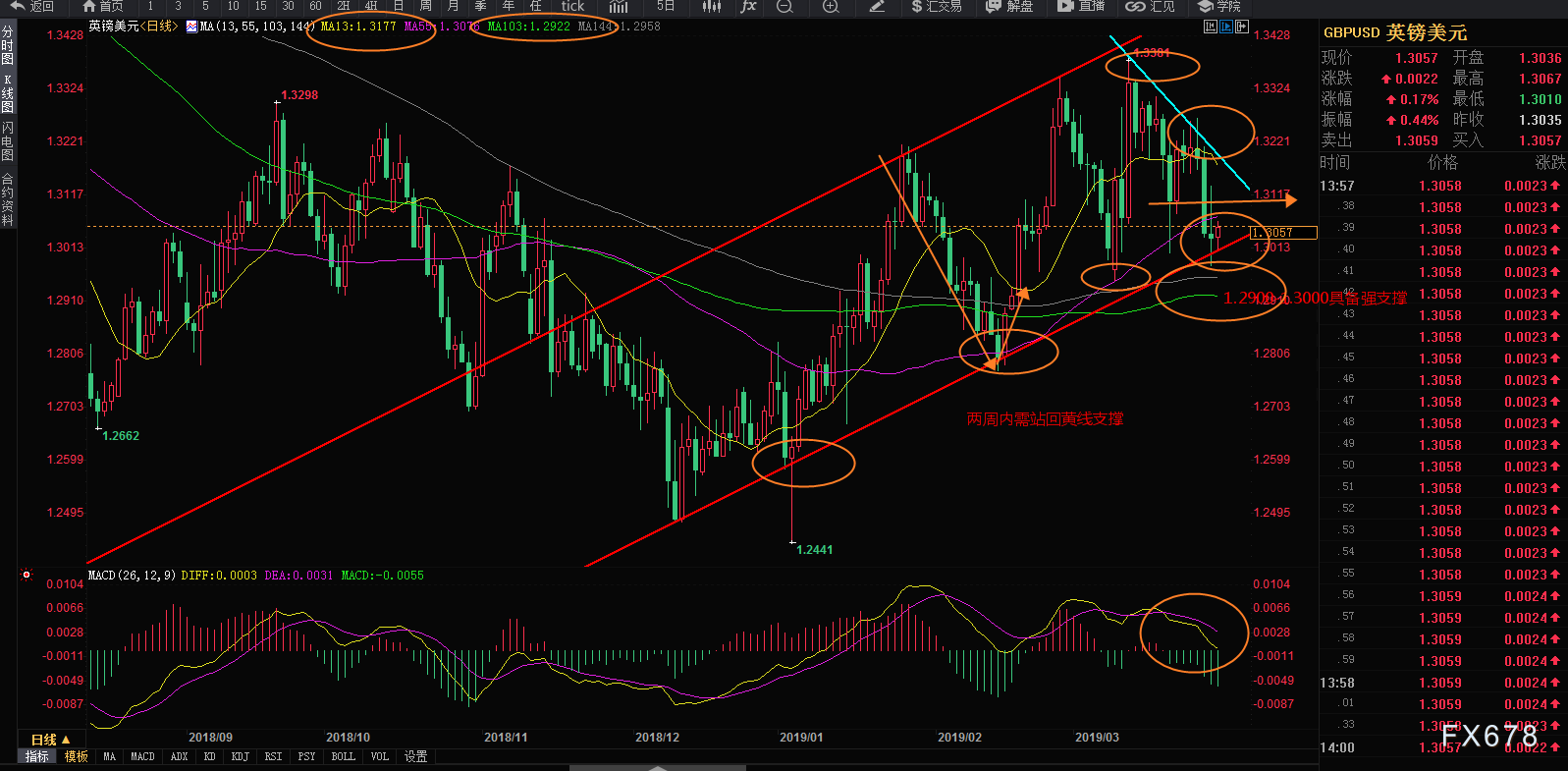The width and height of the screenshot is (1568, 771).
Task: Click the 1.3057 current price value
Action: (1417, 58)
